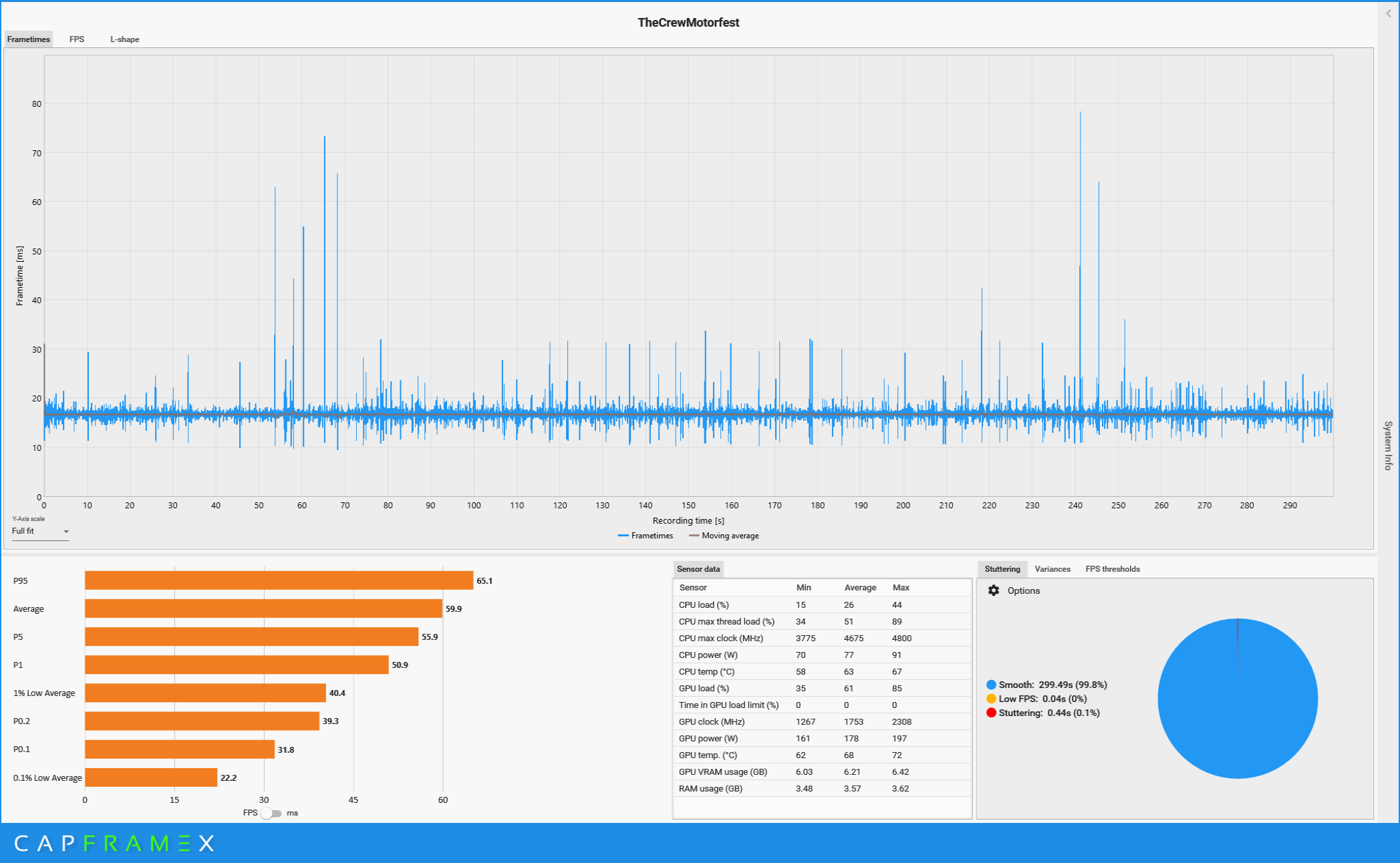The width and height of the screenshot is (1400, 863).
Task: Open the FPS thresholds tab
Action: point(1112,569)
